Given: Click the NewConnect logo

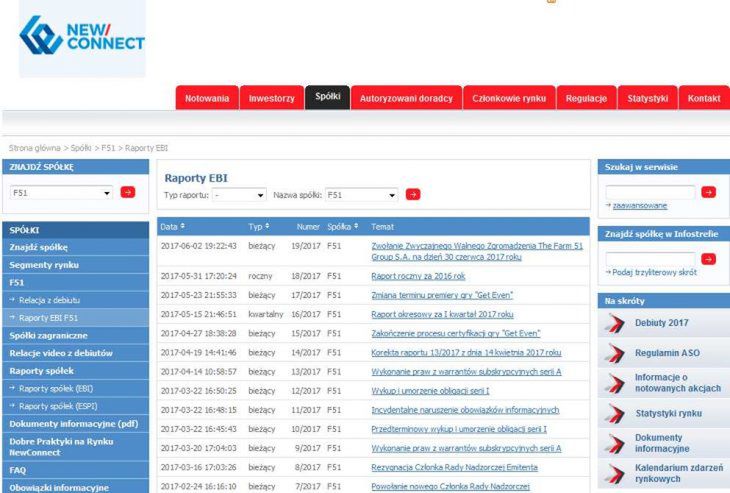Looking at the screenshot, I should coord(82,37).
